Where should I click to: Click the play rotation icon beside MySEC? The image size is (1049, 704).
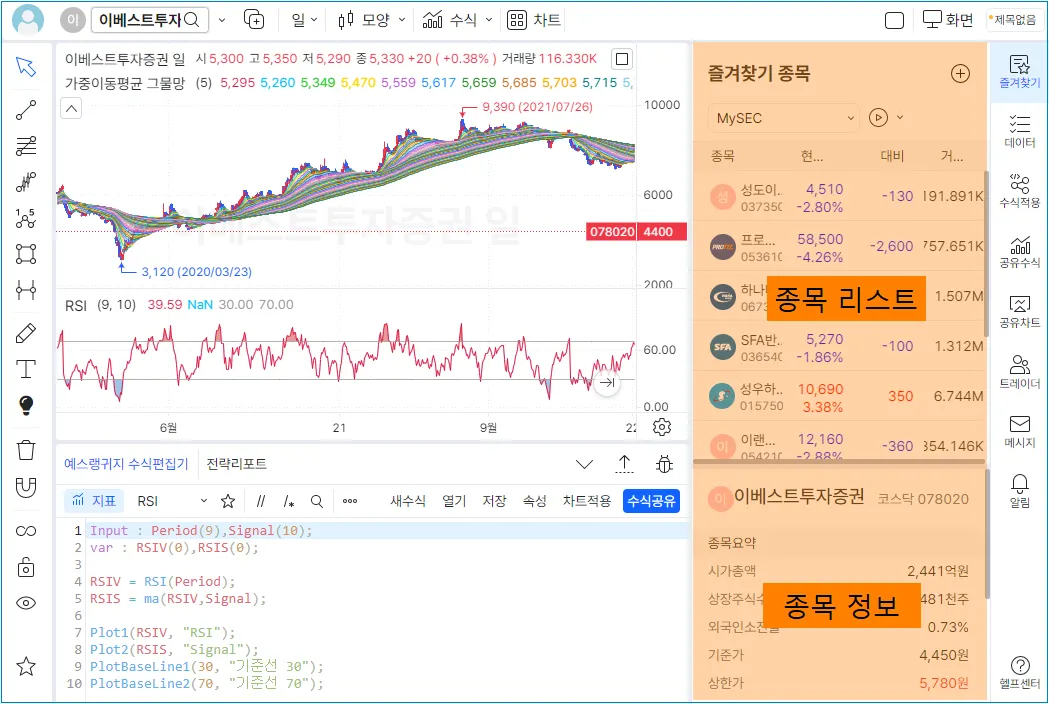coord(878,118)
